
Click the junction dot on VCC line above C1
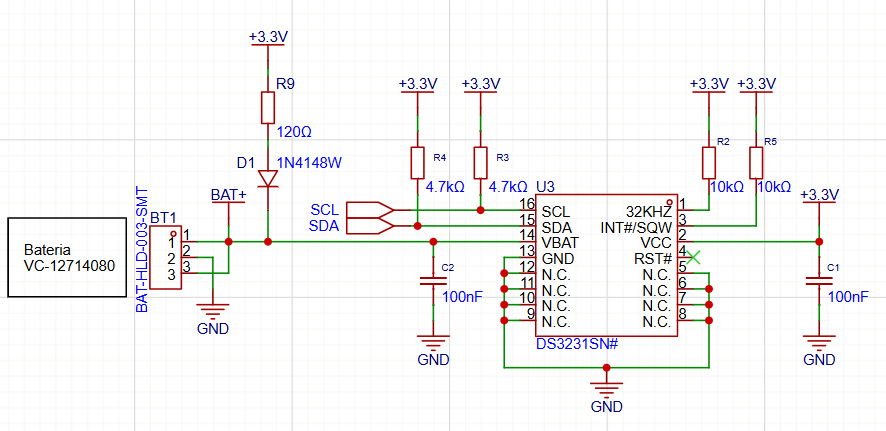819,242
